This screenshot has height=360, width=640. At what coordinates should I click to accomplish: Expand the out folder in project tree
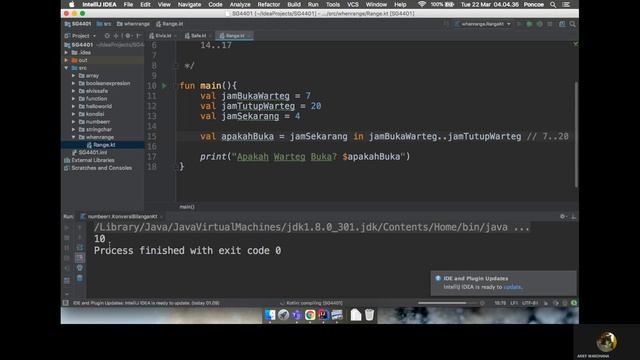pyautogui.click(x=67, y=60)
